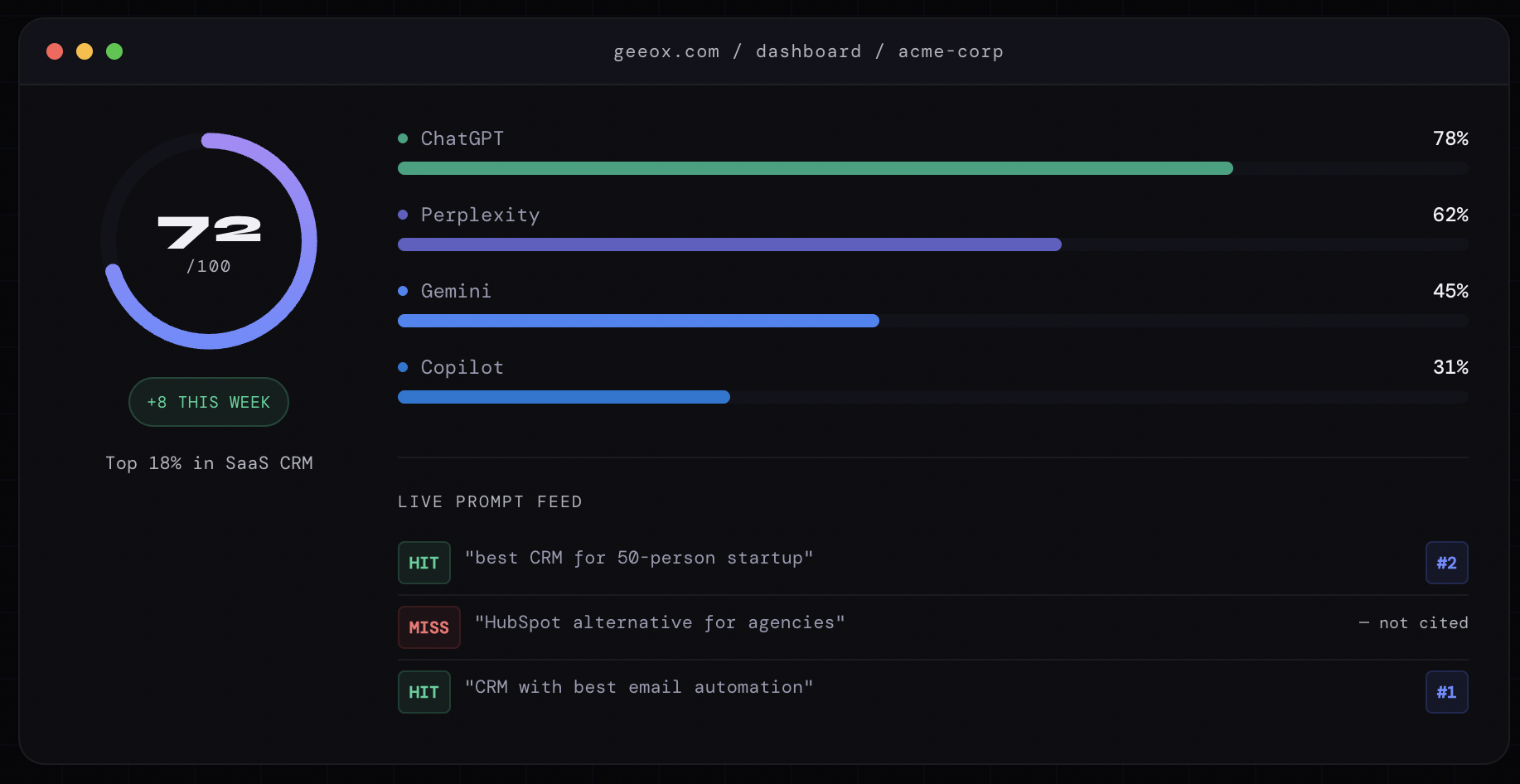1520x784 pixels.
Task: Click the 72/100 score ring
Action: coord(209,240)
